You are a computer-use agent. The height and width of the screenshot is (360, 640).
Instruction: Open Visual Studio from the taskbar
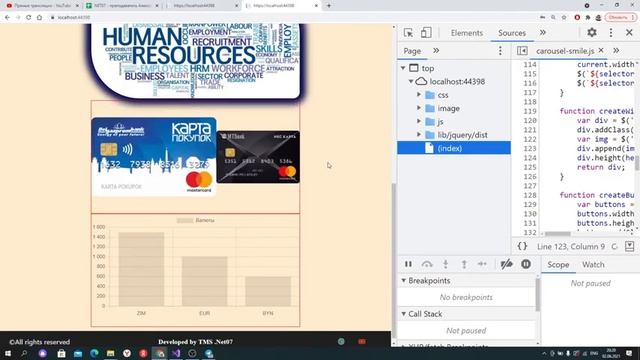coord(176,353)
